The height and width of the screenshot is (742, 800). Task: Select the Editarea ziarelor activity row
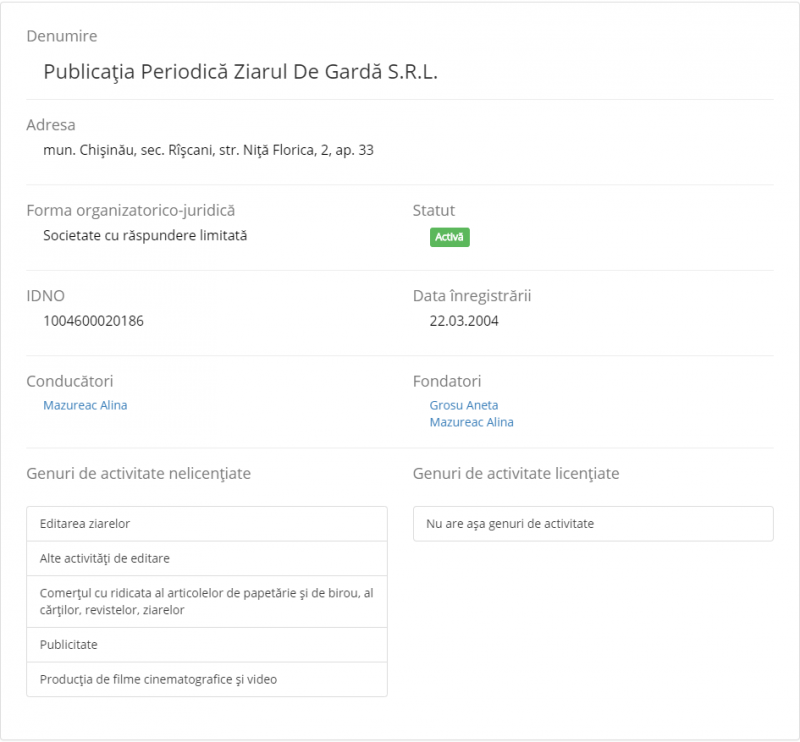pos(207,524)
